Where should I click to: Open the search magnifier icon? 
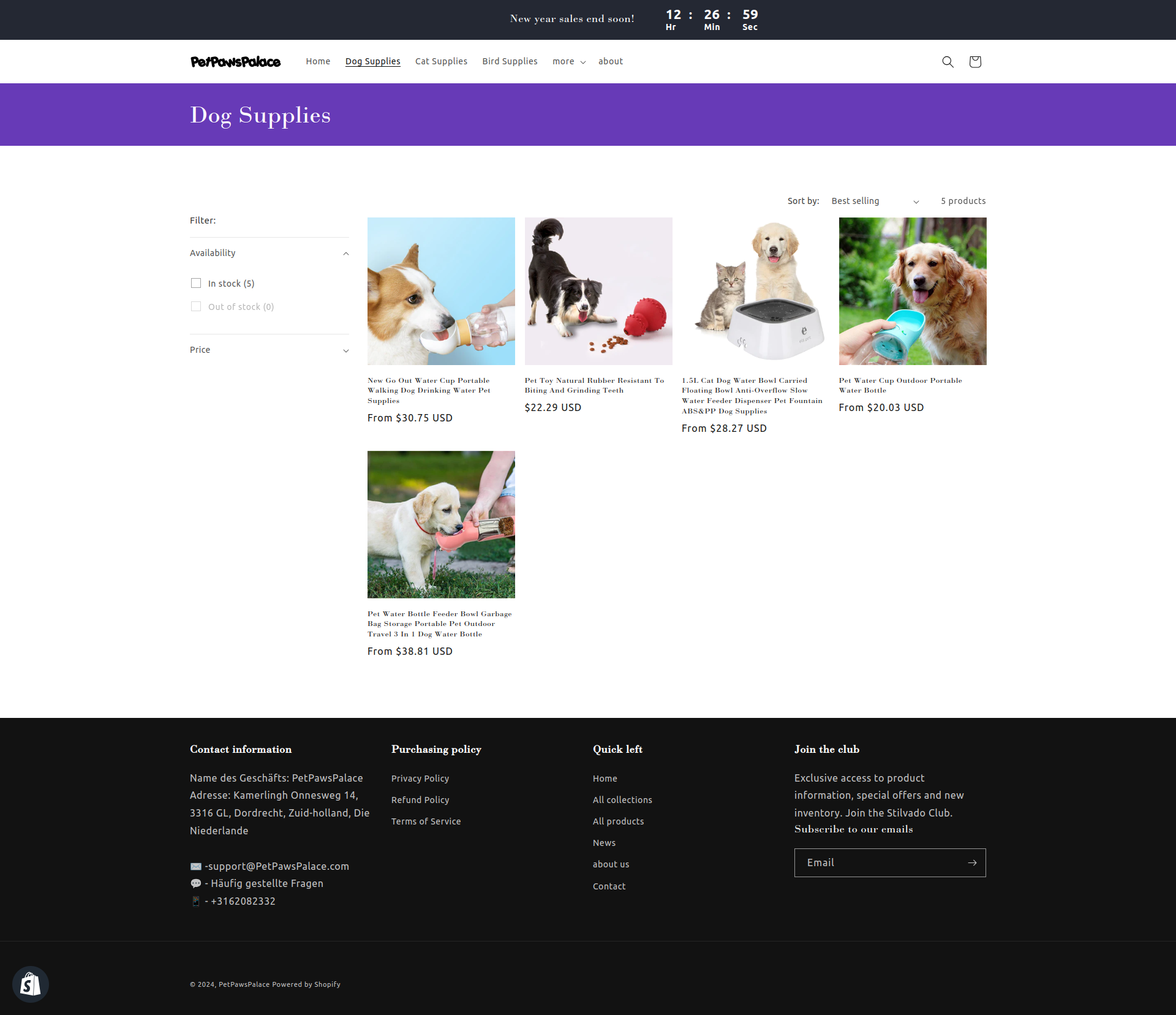(x=948, y=62)
